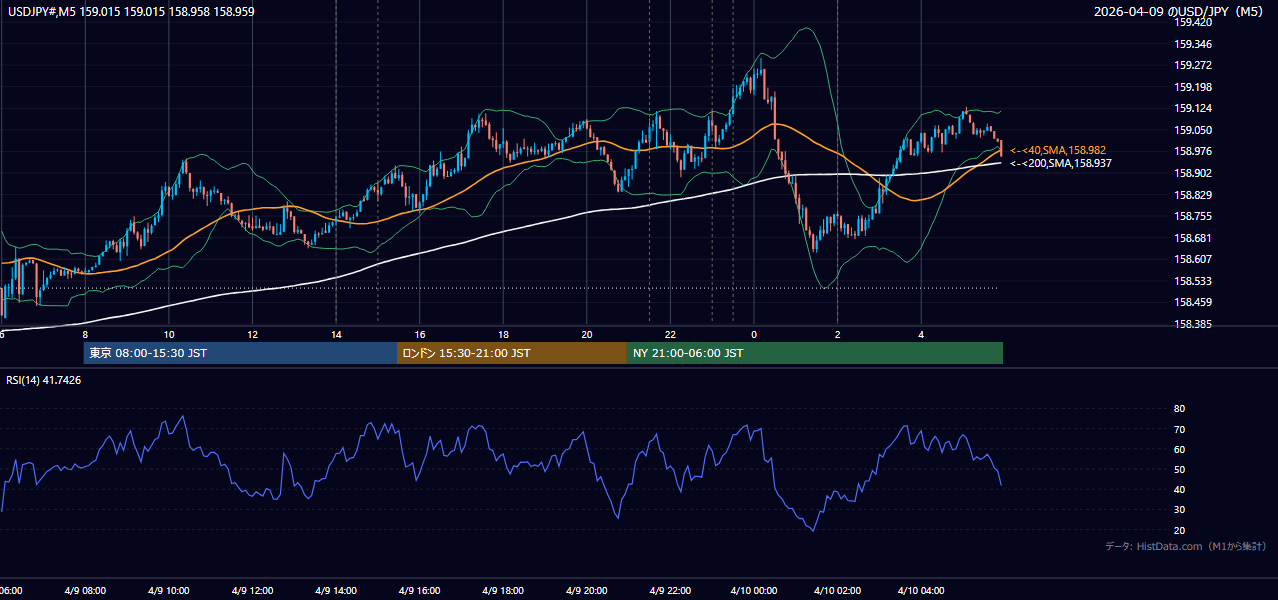Click the 4/9 22:00 time axis label
Viewport: 1278px width, 600px height.
pos(671,590)
